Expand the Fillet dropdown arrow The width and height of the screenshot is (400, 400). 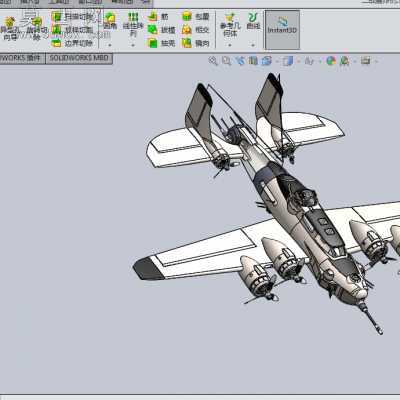[110, 45]
